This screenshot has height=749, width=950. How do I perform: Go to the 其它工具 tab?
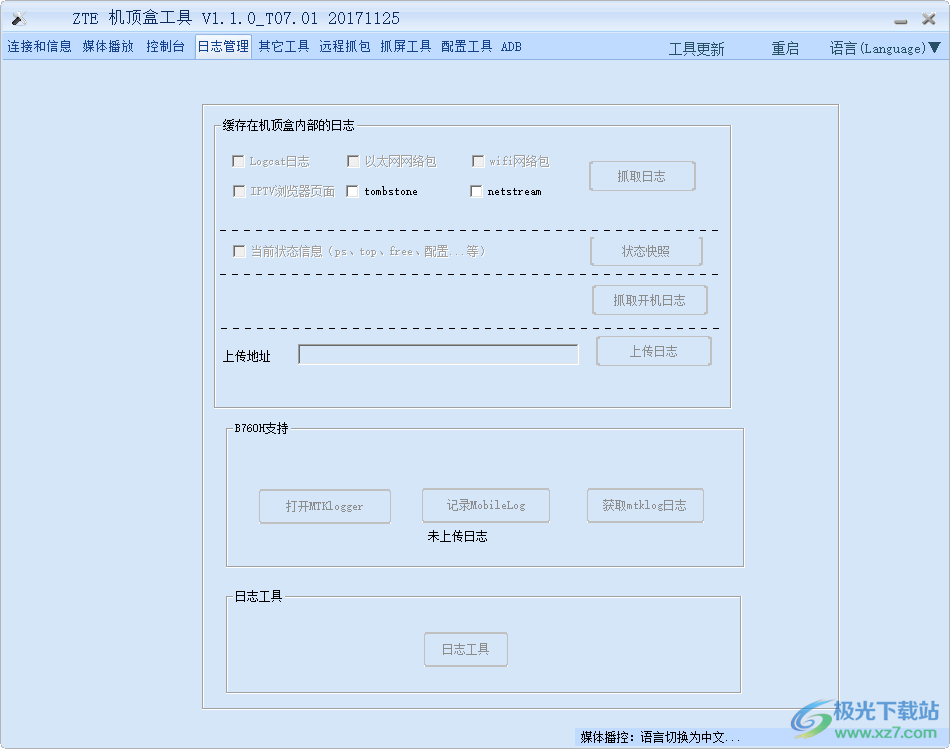click(284, 47)
